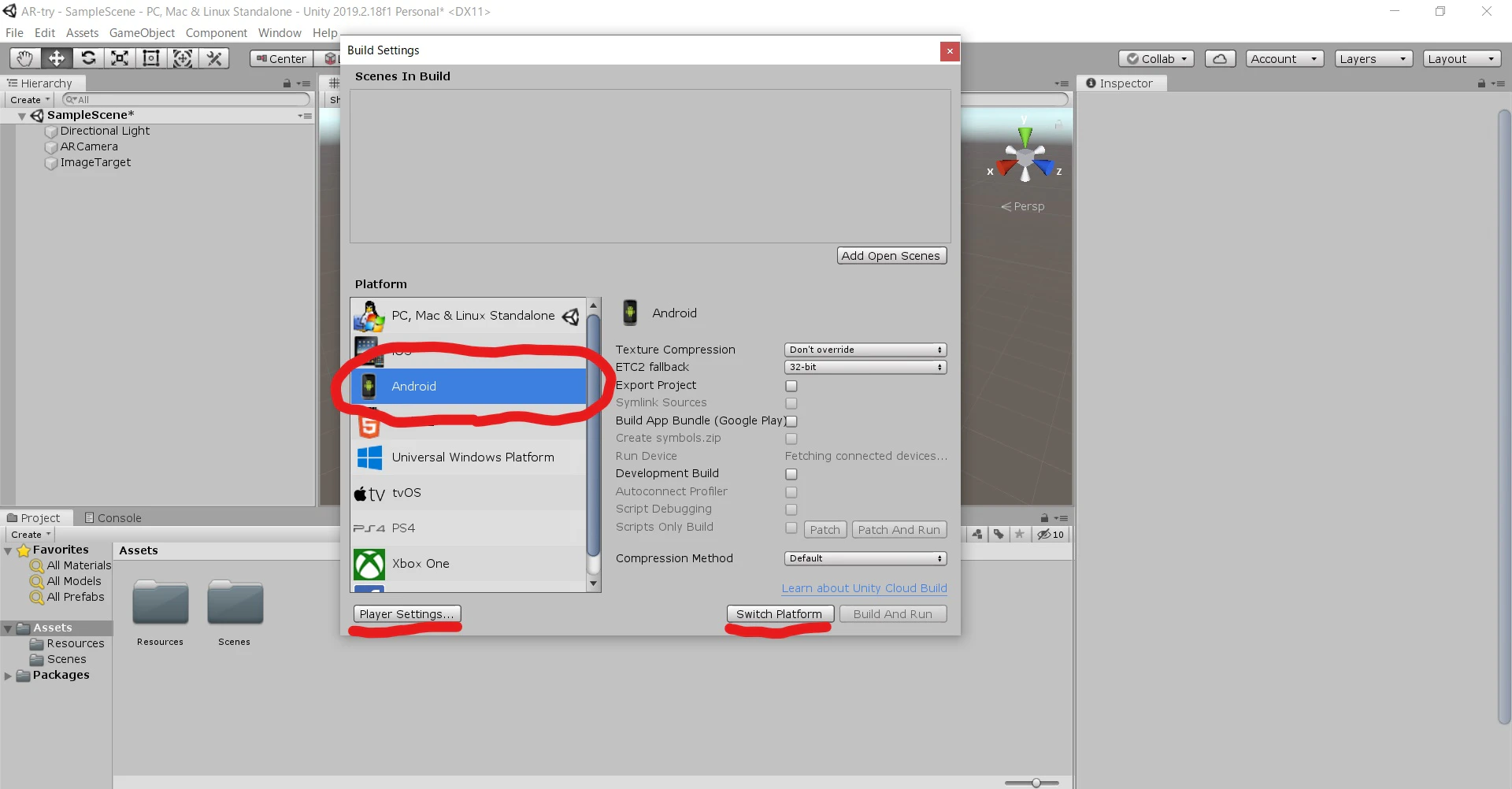This screenshot has height=789, width=1512.
Task: Select the tvOS platform
Action: [x=469, y=493]
